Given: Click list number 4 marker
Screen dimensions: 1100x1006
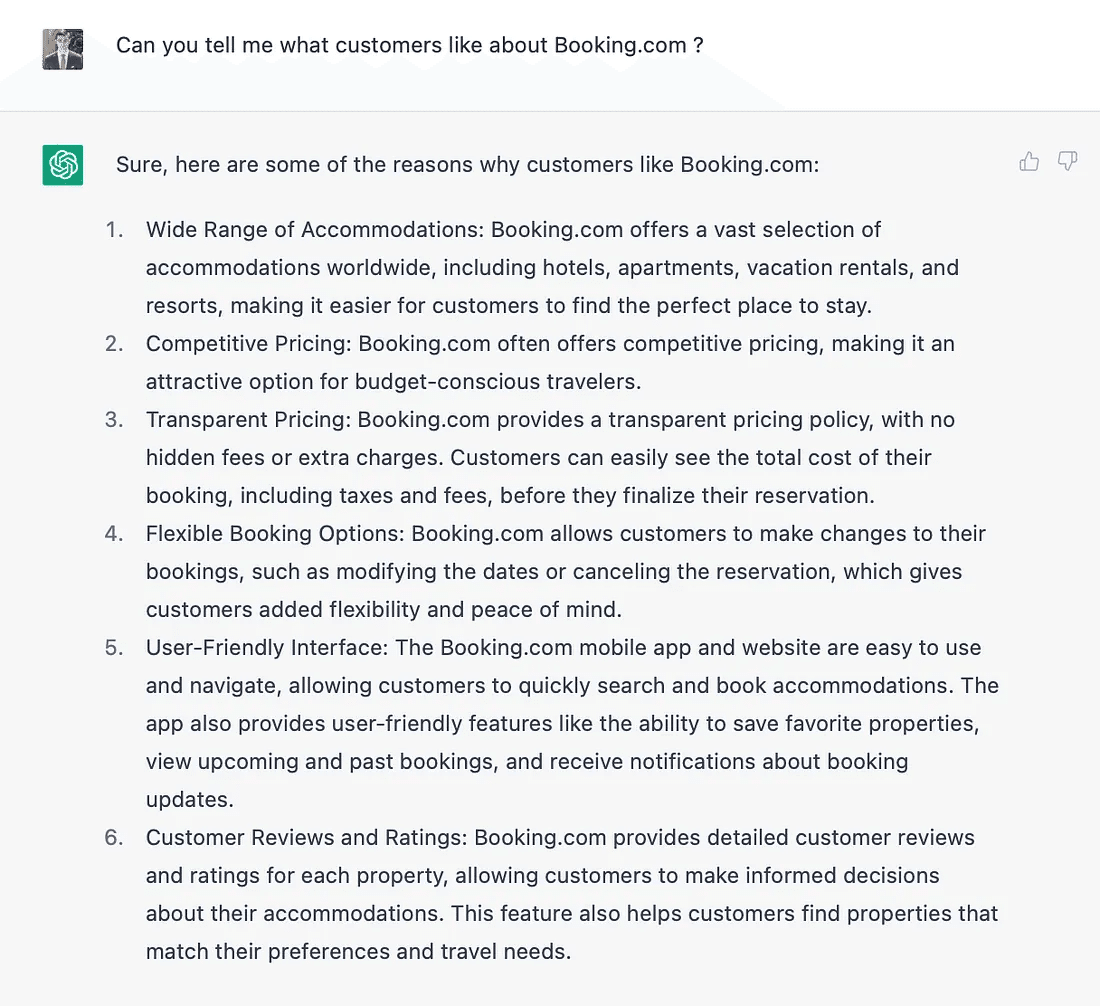Looking at the screenshot, I should (114, 534).
